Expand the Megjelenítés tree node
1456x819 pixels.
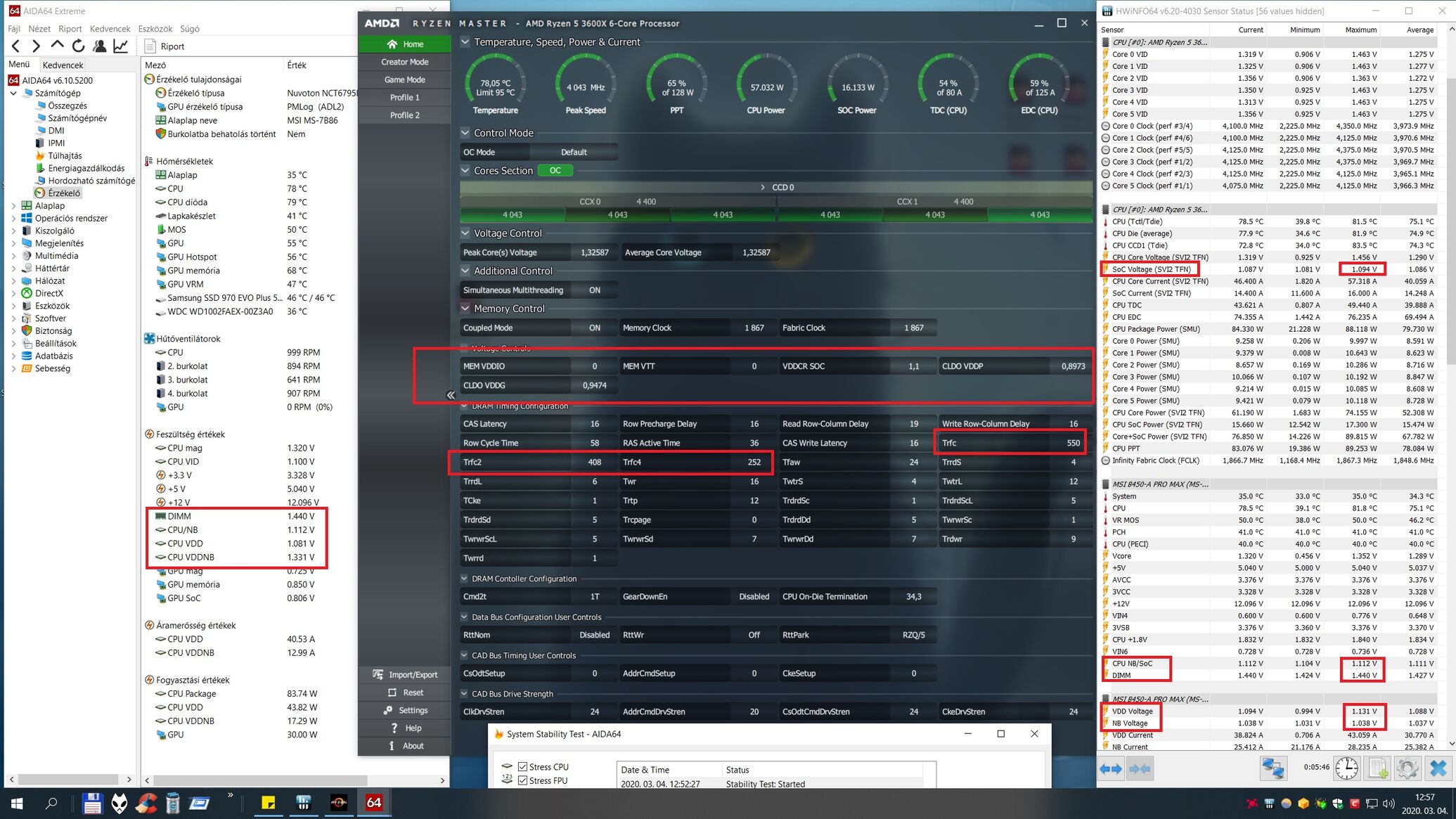13,243
